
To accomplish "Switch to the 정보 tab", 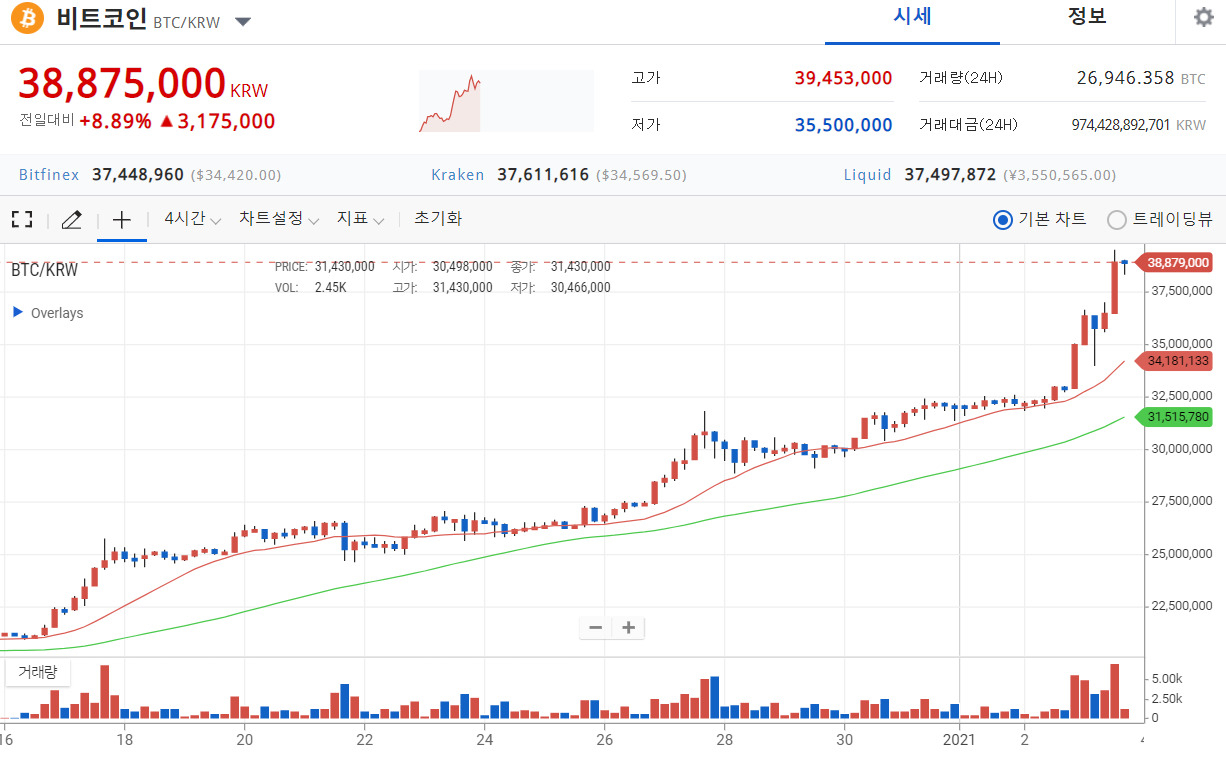I will pos(1087,17).
